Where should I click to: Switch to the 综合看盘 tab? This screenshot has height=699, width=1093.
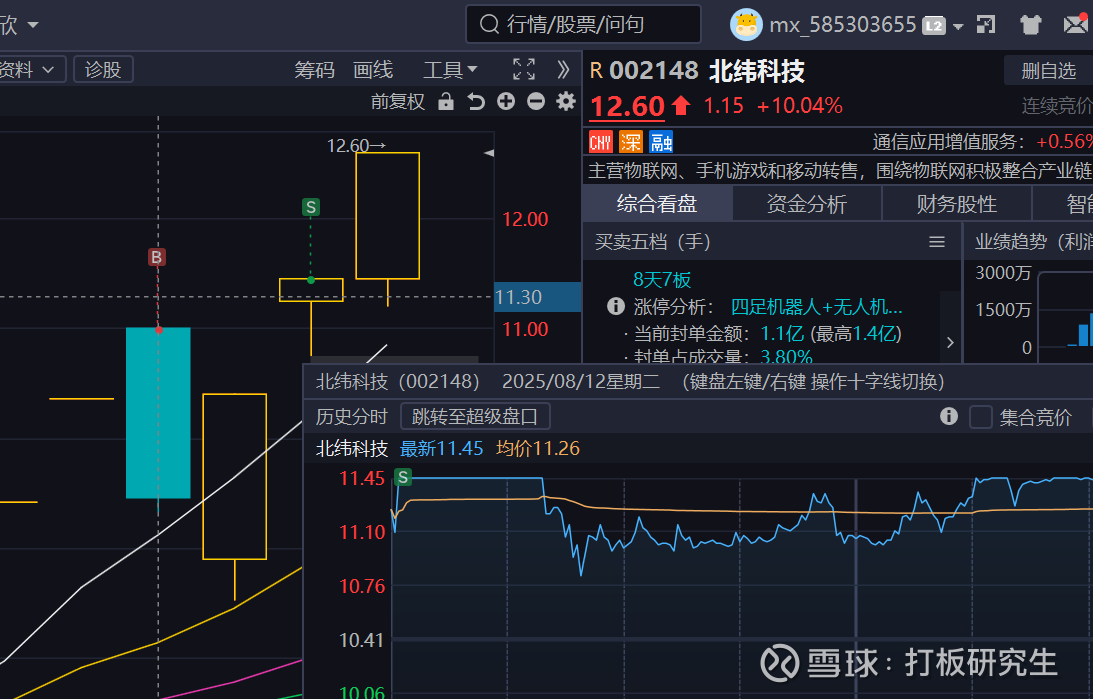tap(657, 203)
